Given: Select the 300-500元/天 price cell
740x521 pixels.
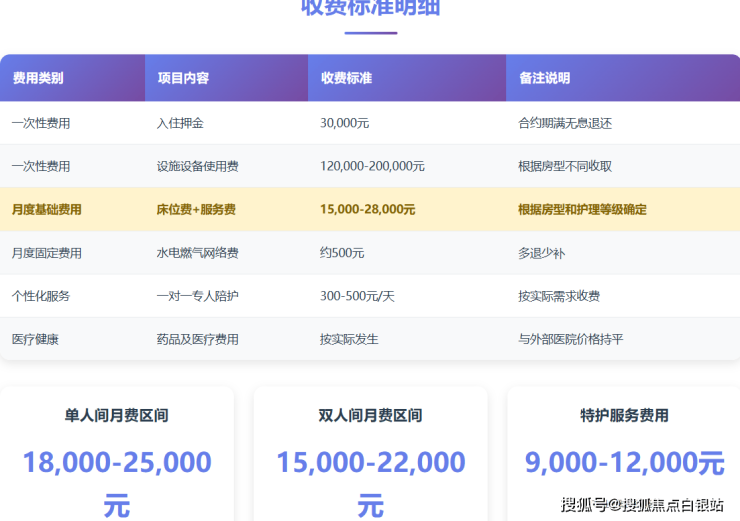Looking at the screenshot, I should (x=357, y=296).
